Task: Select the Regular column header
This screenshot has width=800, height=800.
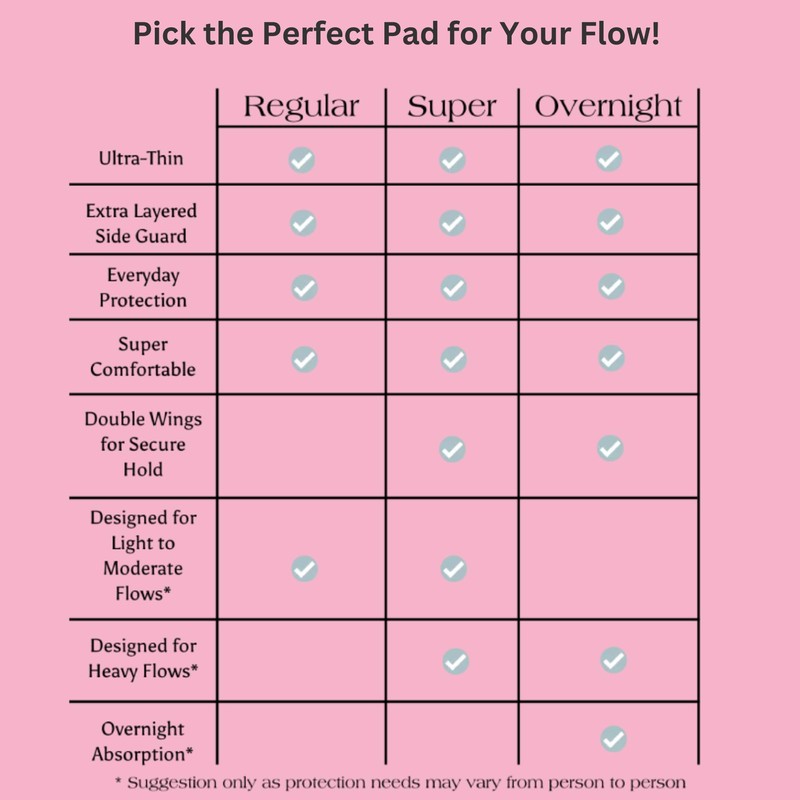Action: tap(300, 107)
